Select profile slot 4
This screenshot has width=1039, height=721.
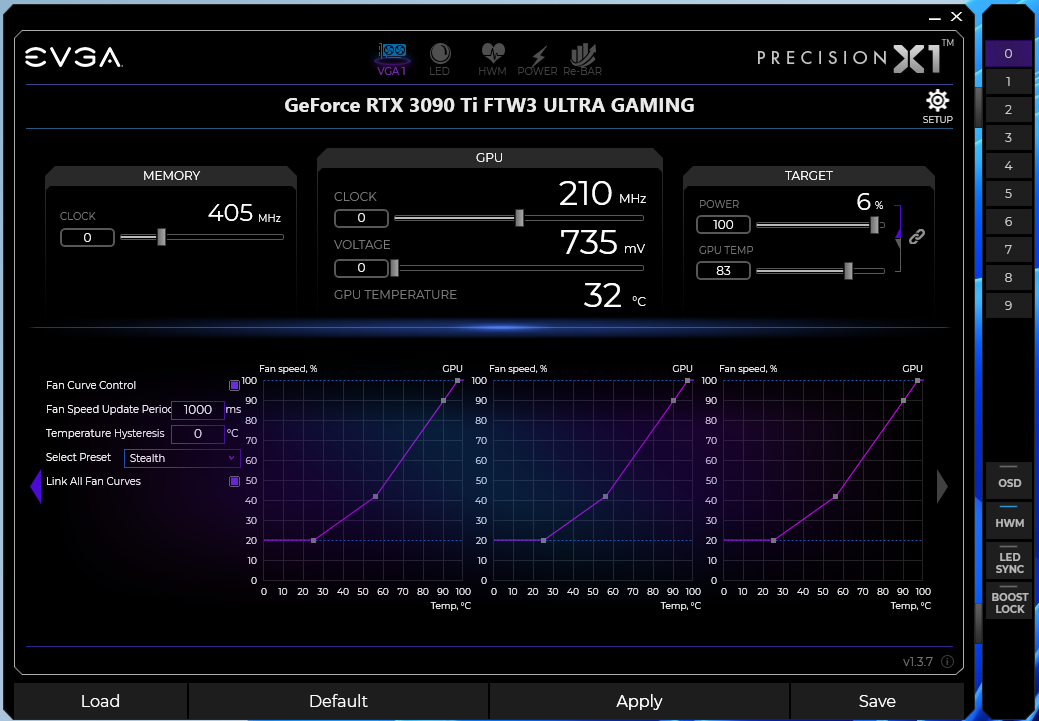pyautogui.click(x=1008, y=166)
